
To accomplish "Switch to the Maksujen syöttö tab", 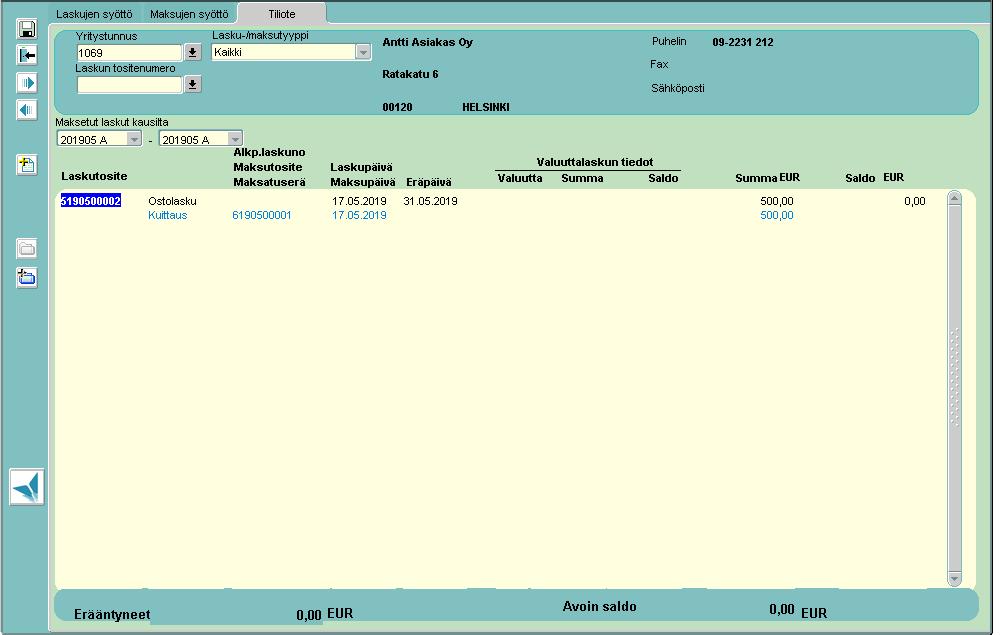I will (189, 13).
